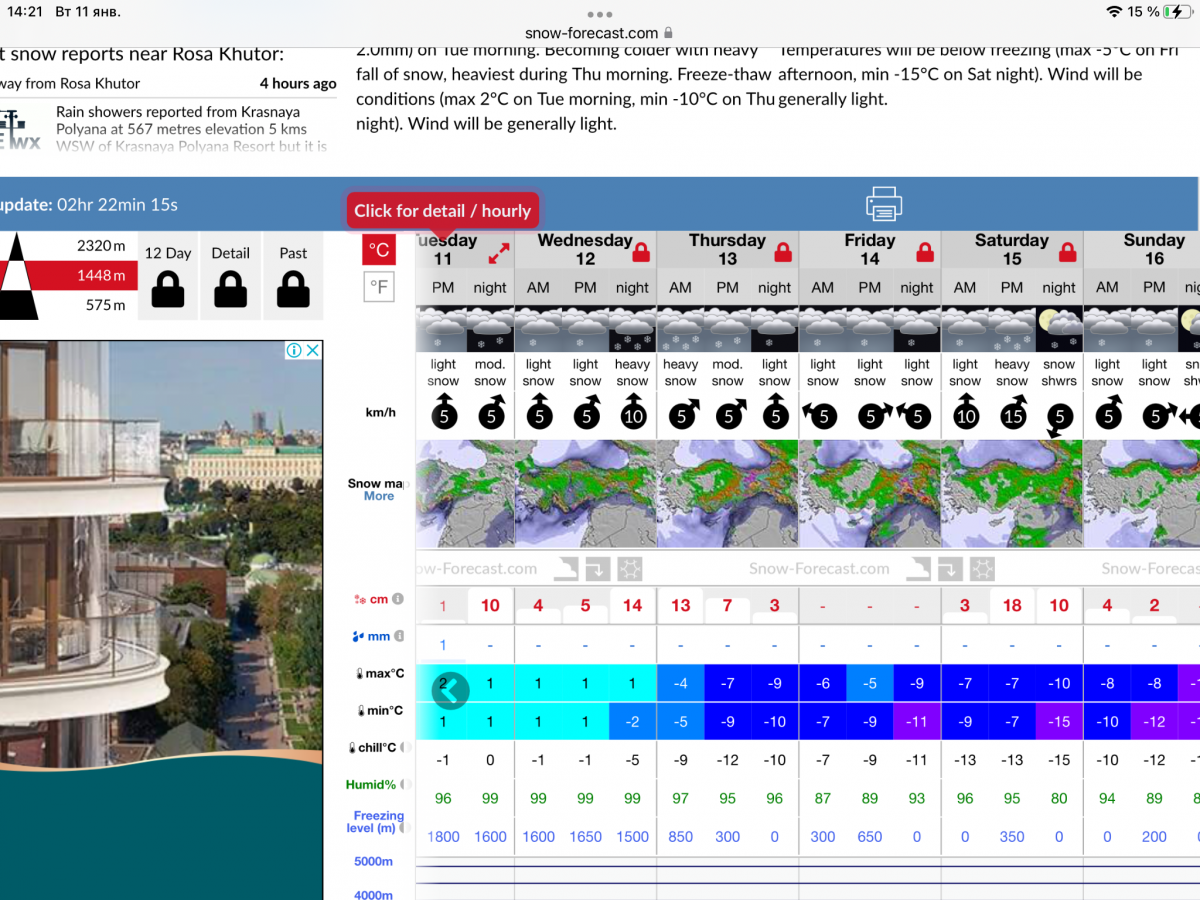Viewport: 1200px width, 900px height.
Task: Click the Saturday PM wind arrow showing 15
Action: pos(1013,413)
